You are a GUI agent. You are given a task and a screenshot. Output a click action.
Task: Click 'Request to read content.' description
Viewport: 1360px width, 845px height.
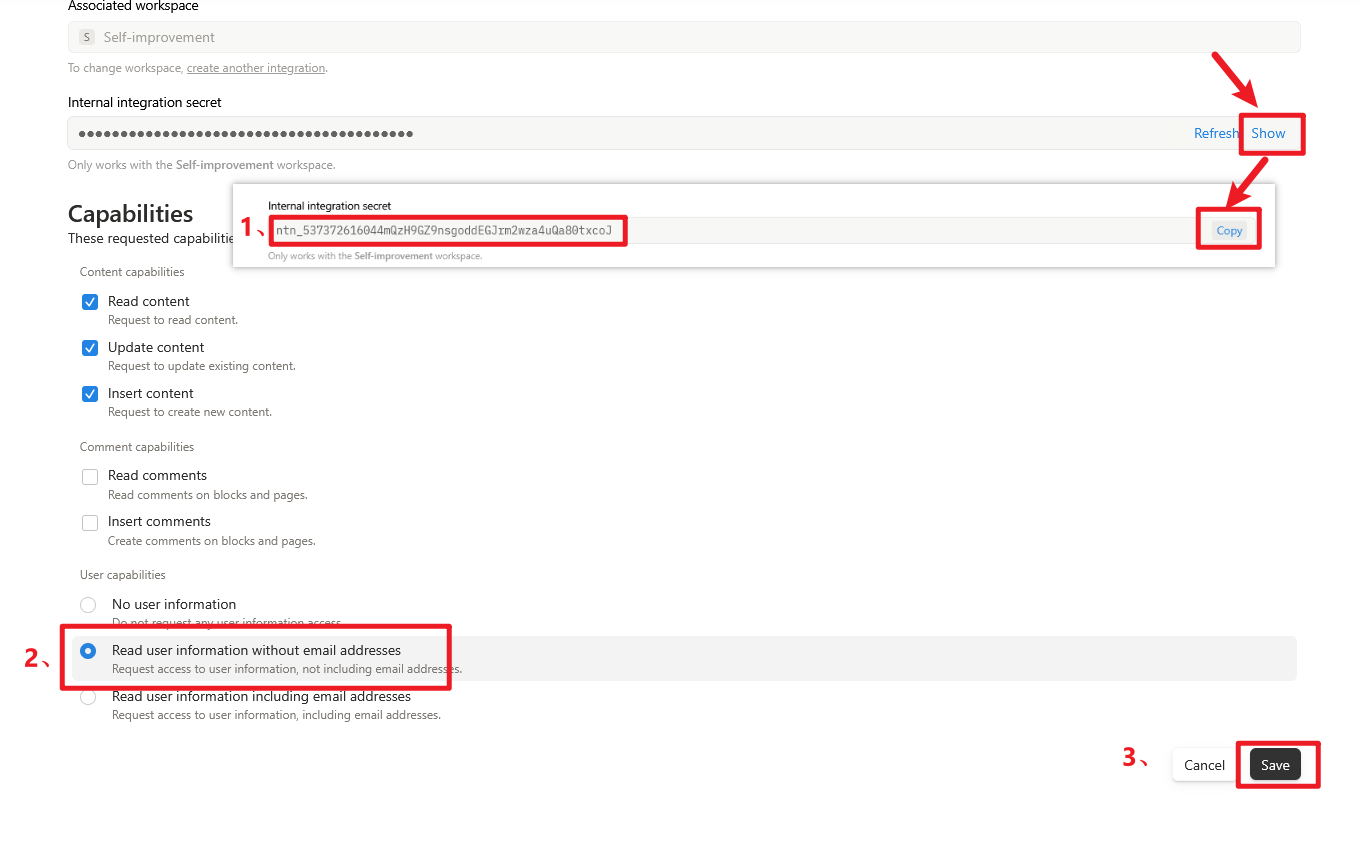pyautogui.click(x=173, y=320)
